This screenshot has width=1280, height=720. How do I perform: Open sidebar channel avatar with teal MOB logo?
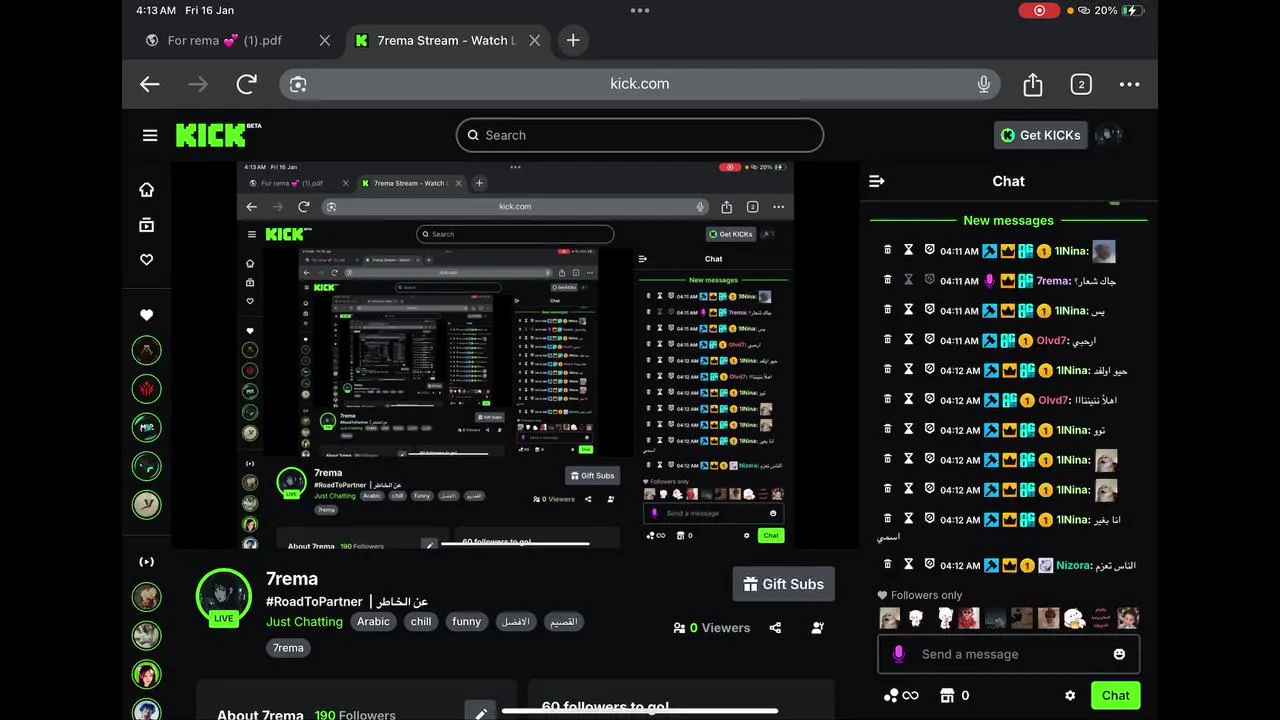pos(147,427)
